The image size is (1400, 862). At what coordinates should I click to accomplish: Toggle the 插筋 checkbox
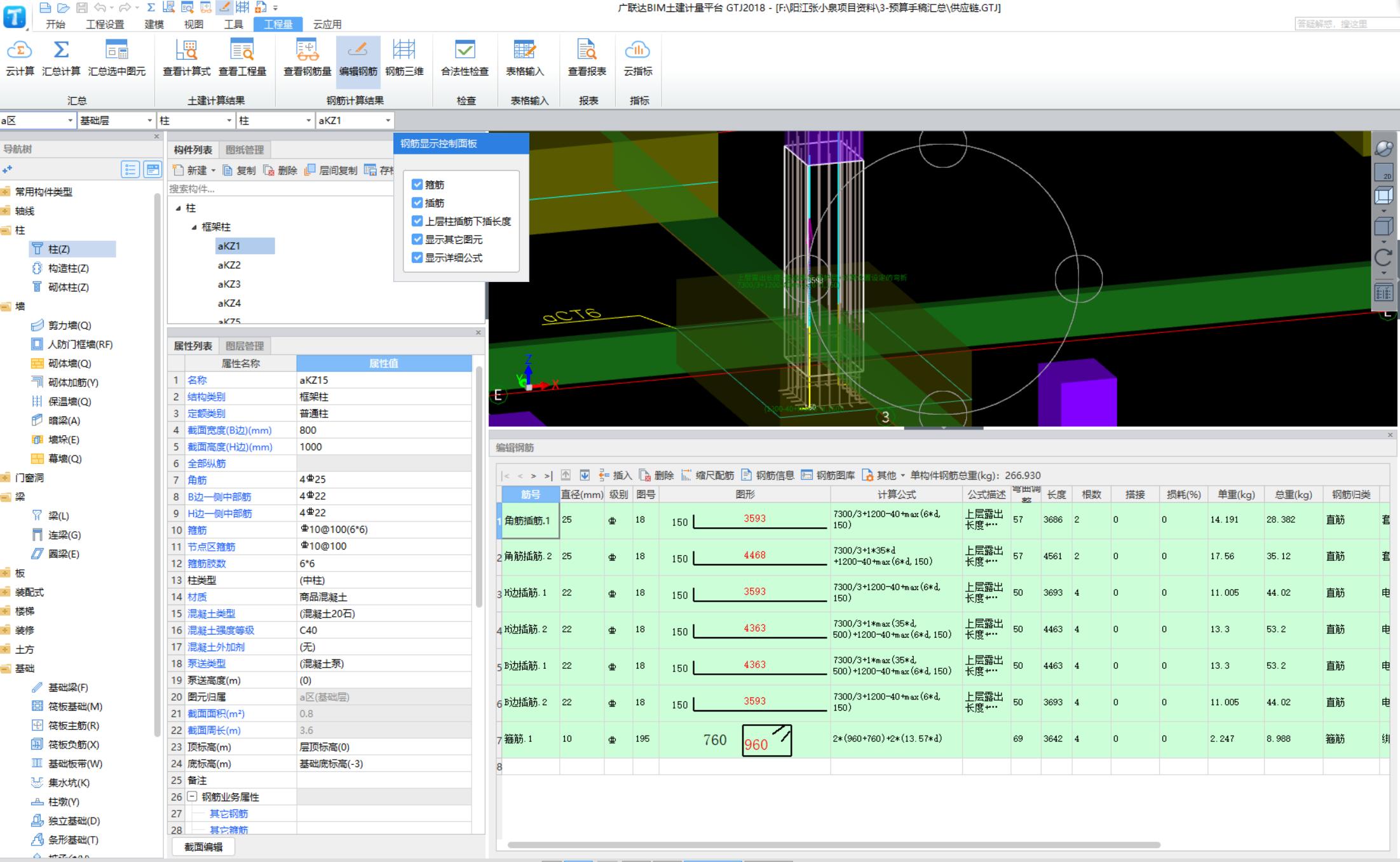click(417, 203)
